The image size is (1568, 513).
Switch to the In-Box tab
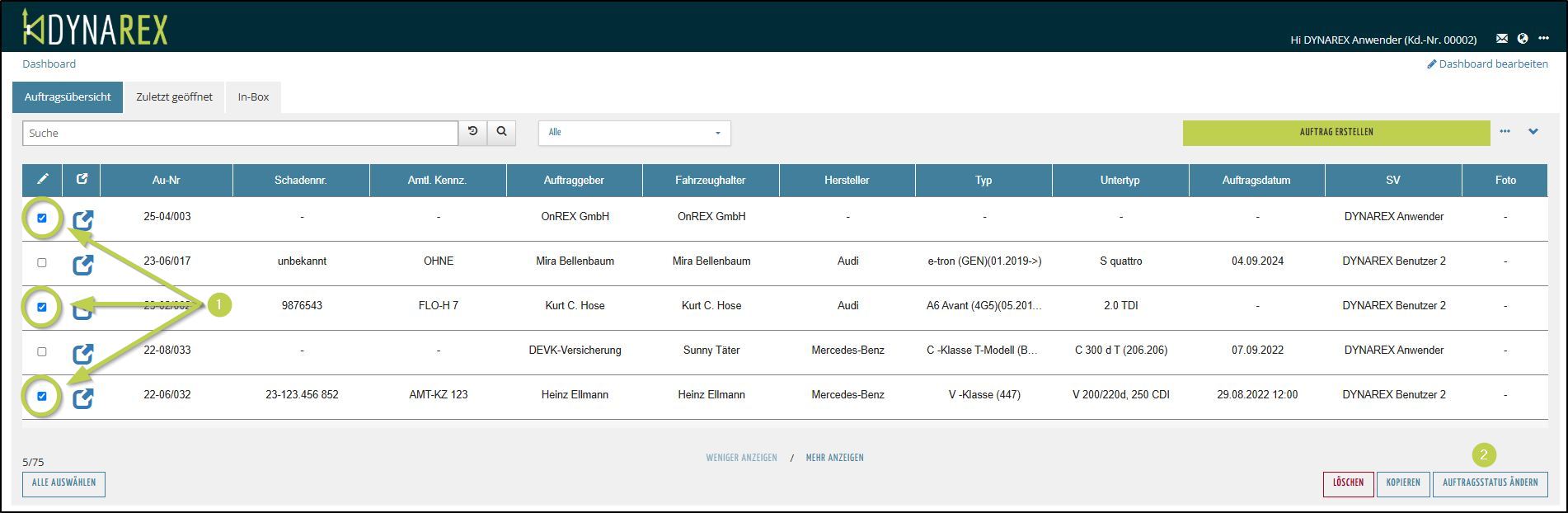[253, 97]
